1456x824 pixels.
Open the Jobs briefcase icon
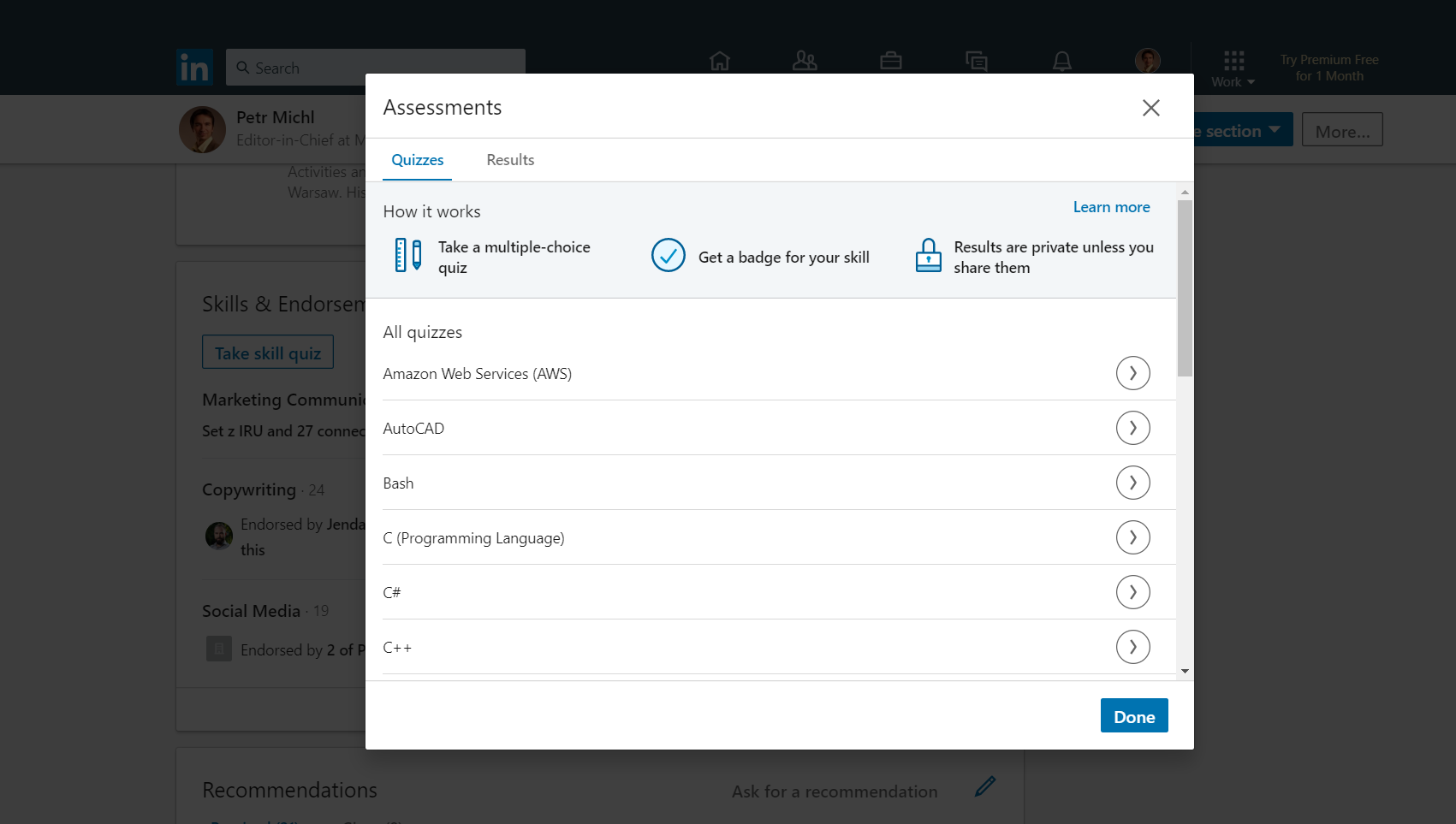[x=891, y=61]
